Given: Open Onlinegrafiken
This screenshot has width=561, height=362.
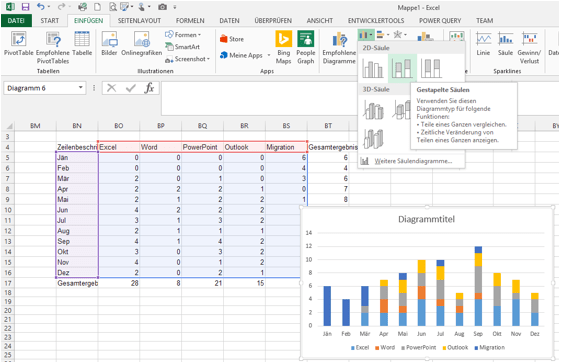Looking at the screenshot, I should pos(142,44).
